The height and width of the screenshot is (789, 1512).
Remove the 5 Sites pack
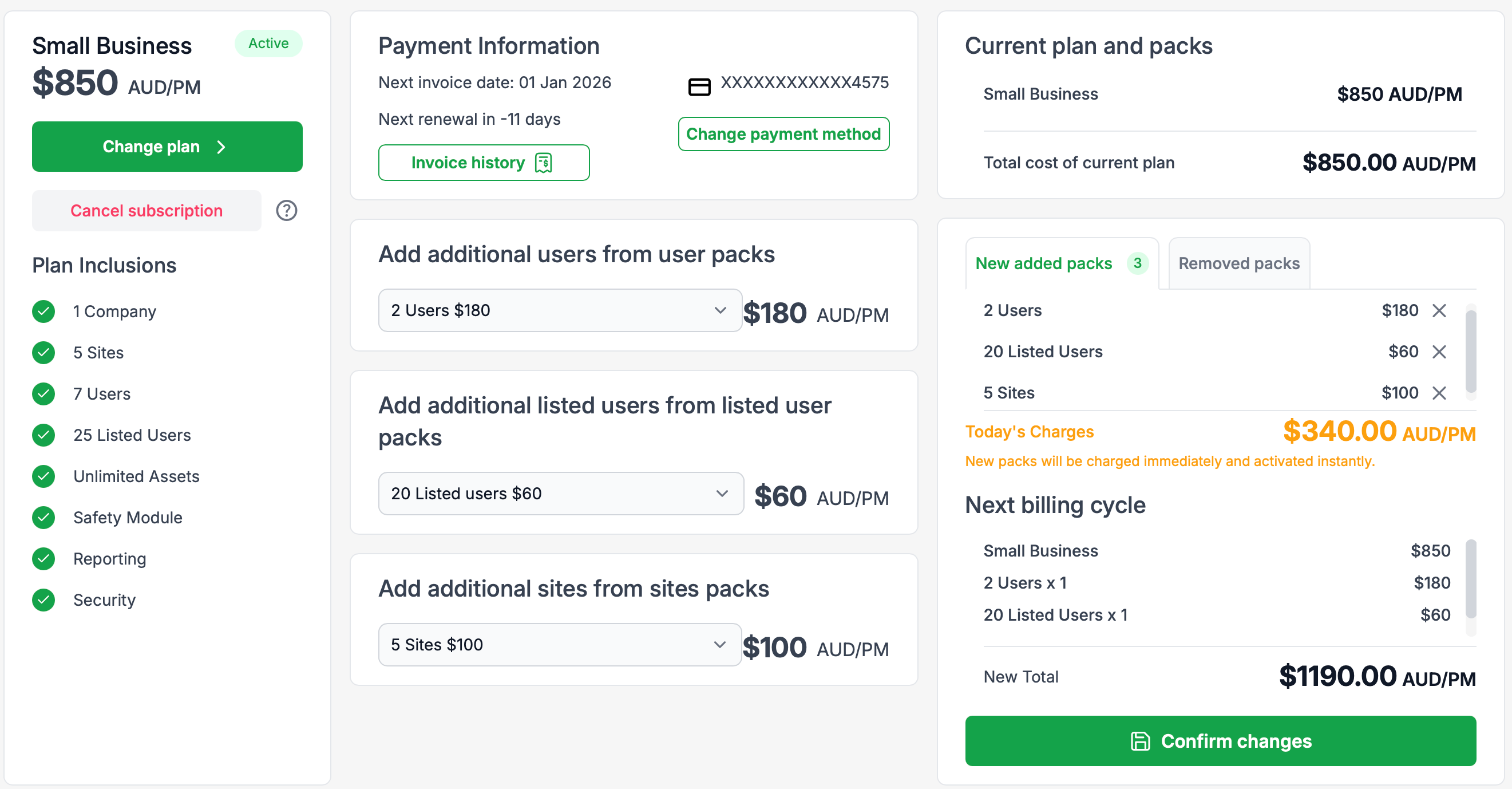pyautogui.click(x=1439, y=393)
